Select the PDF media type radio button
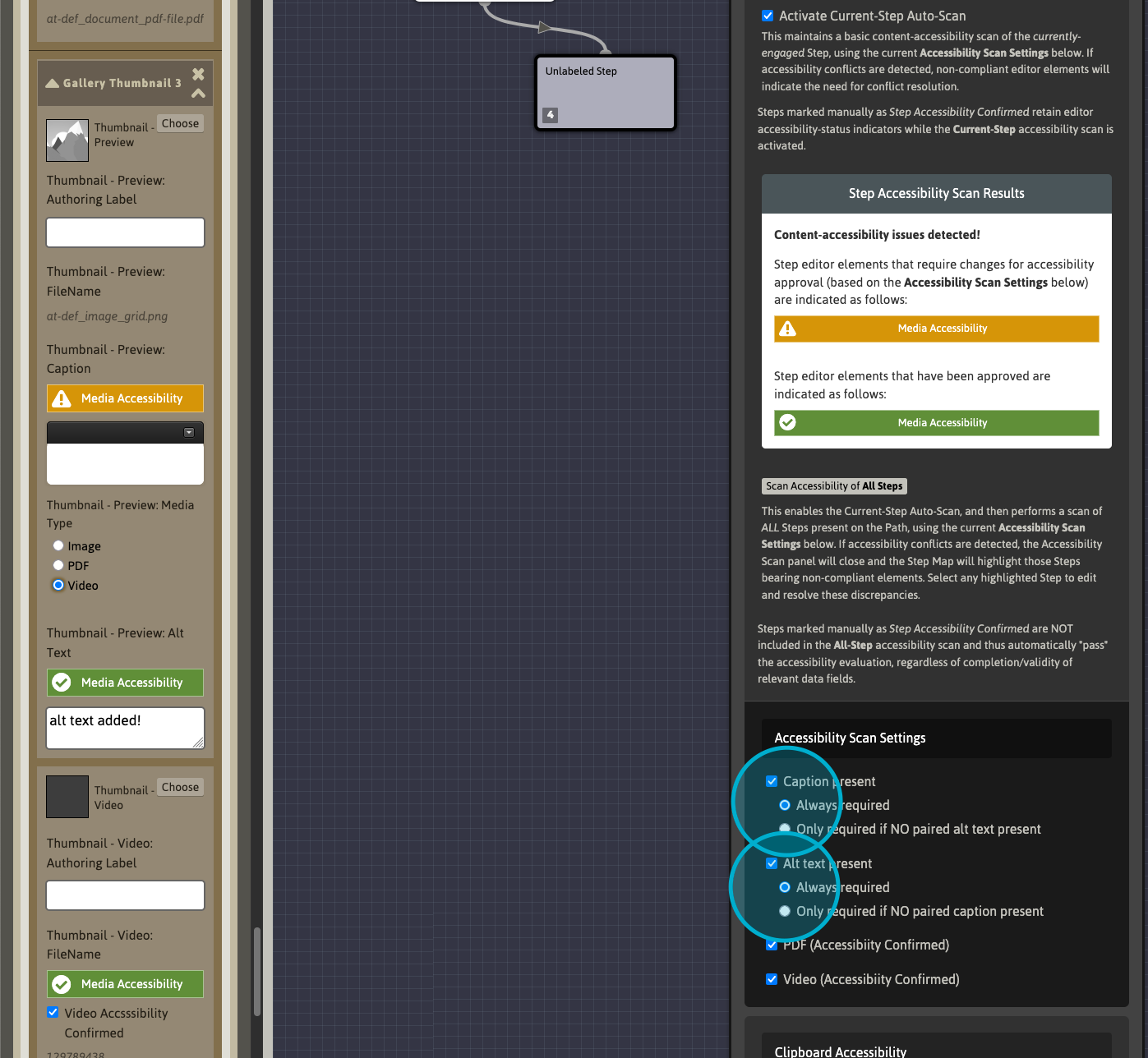Viewport: 1148px width, 1058px height. click(x=58, y=565)
